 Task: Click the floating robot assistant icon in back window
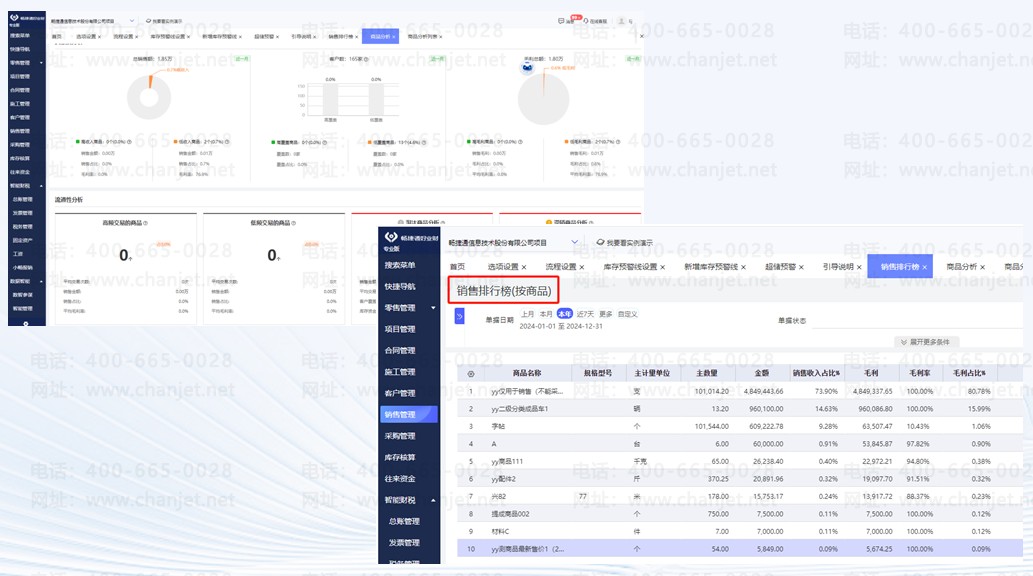pos(527,67)
